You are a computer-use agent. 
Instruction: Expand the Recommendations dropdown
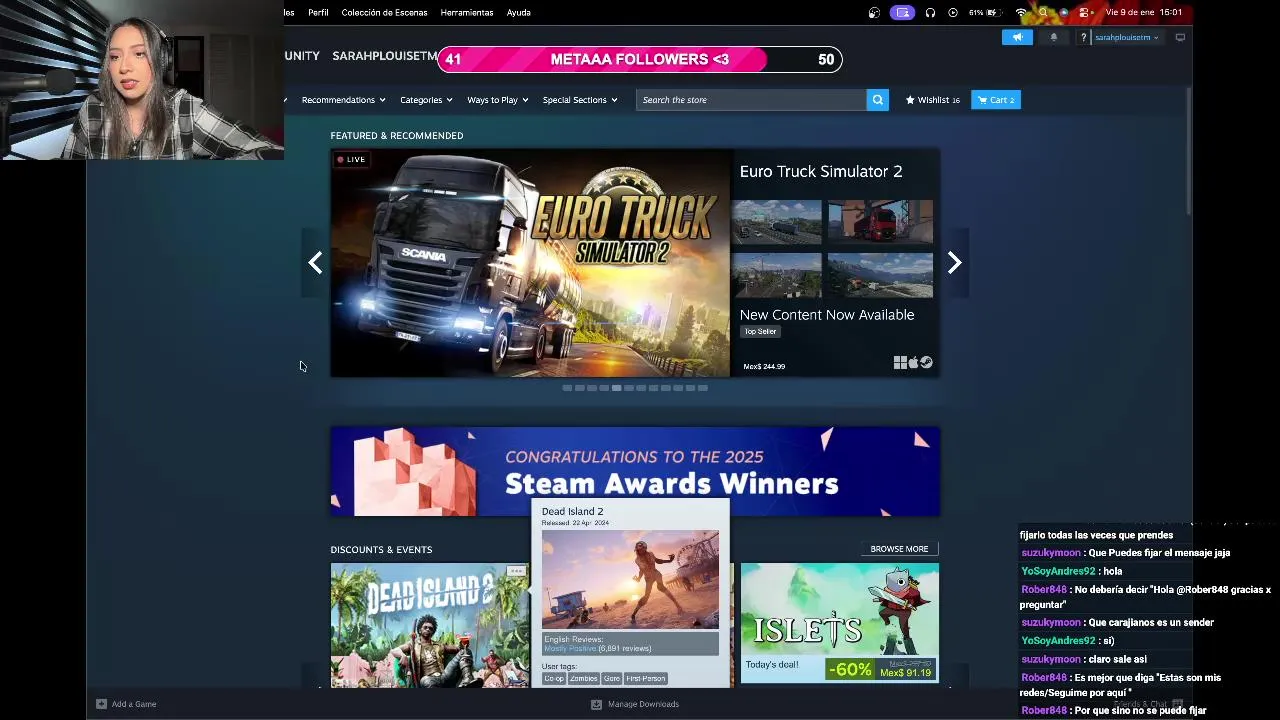tap(343, 100)
